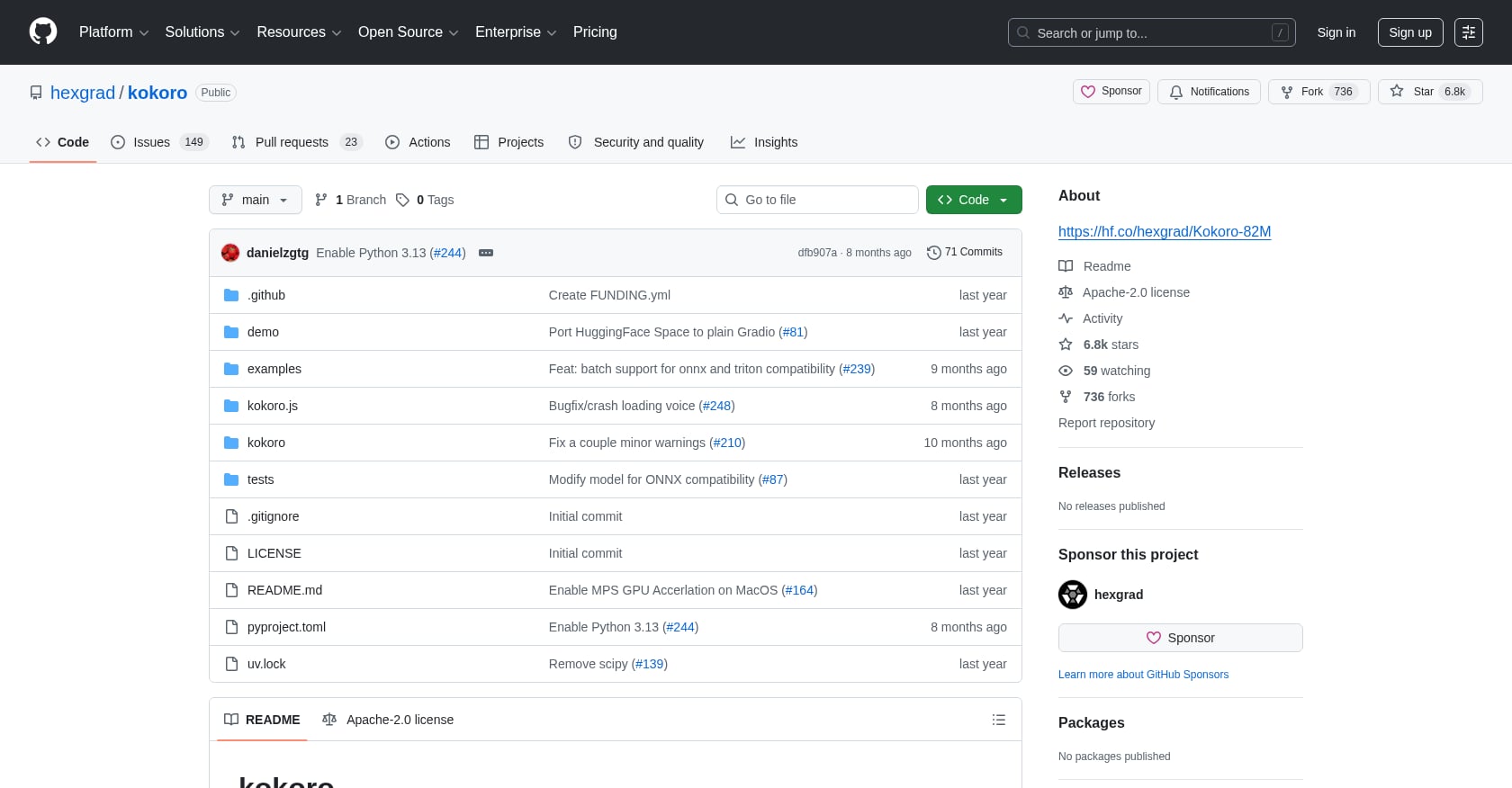Click the Apache-2.0 license scale icon in About
Viewport: 1512px width, 788px height.
point(1066,292)
